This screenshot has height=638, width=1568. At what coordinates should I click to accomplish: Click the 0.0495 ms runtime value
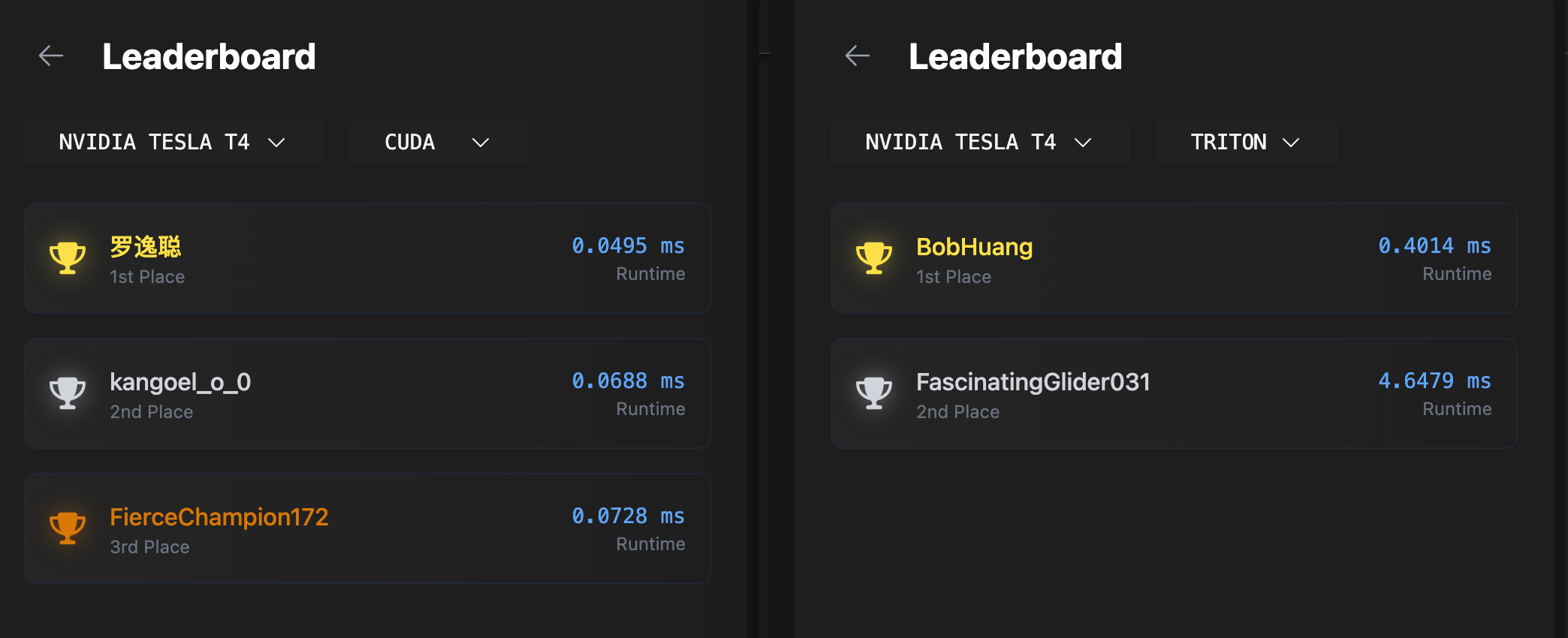(x=628, y=246)
